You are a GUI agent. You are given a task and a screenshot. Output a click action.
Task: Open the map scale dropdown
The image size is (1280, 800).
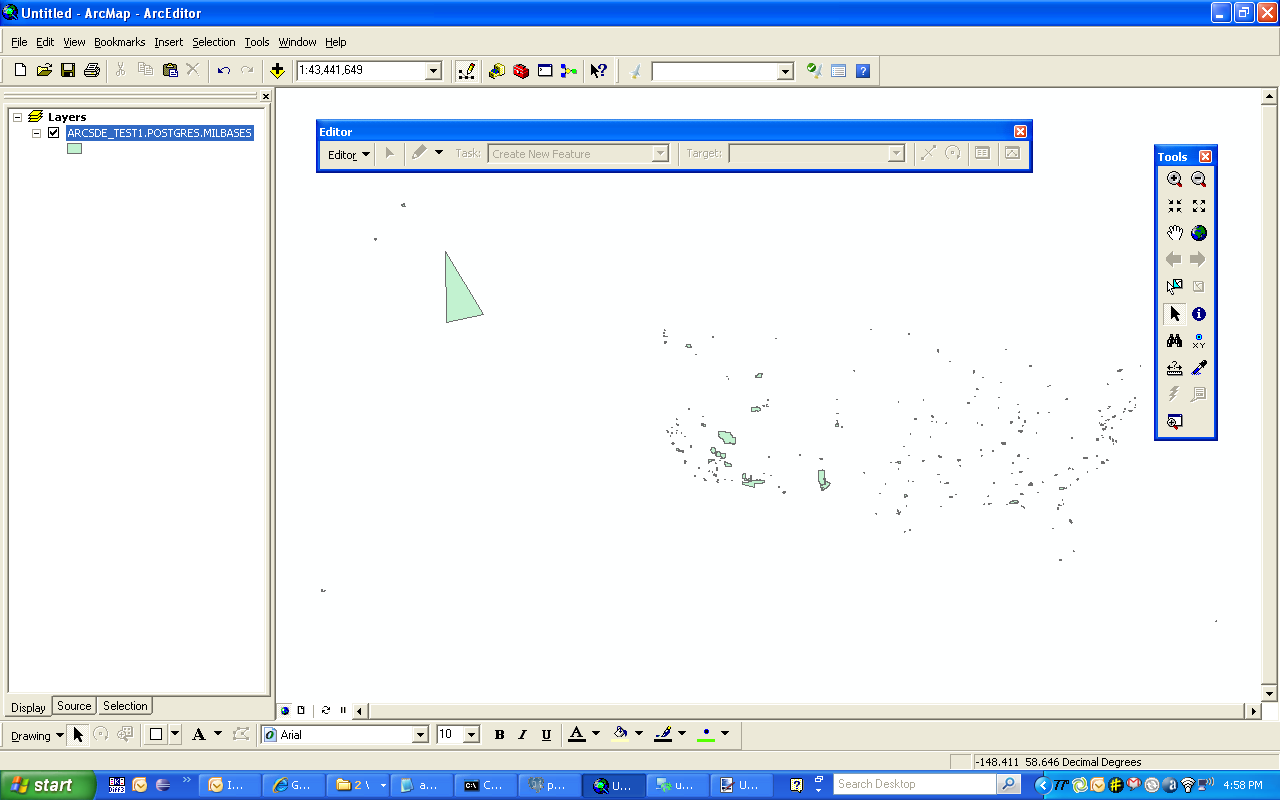[x=433, y=71]
